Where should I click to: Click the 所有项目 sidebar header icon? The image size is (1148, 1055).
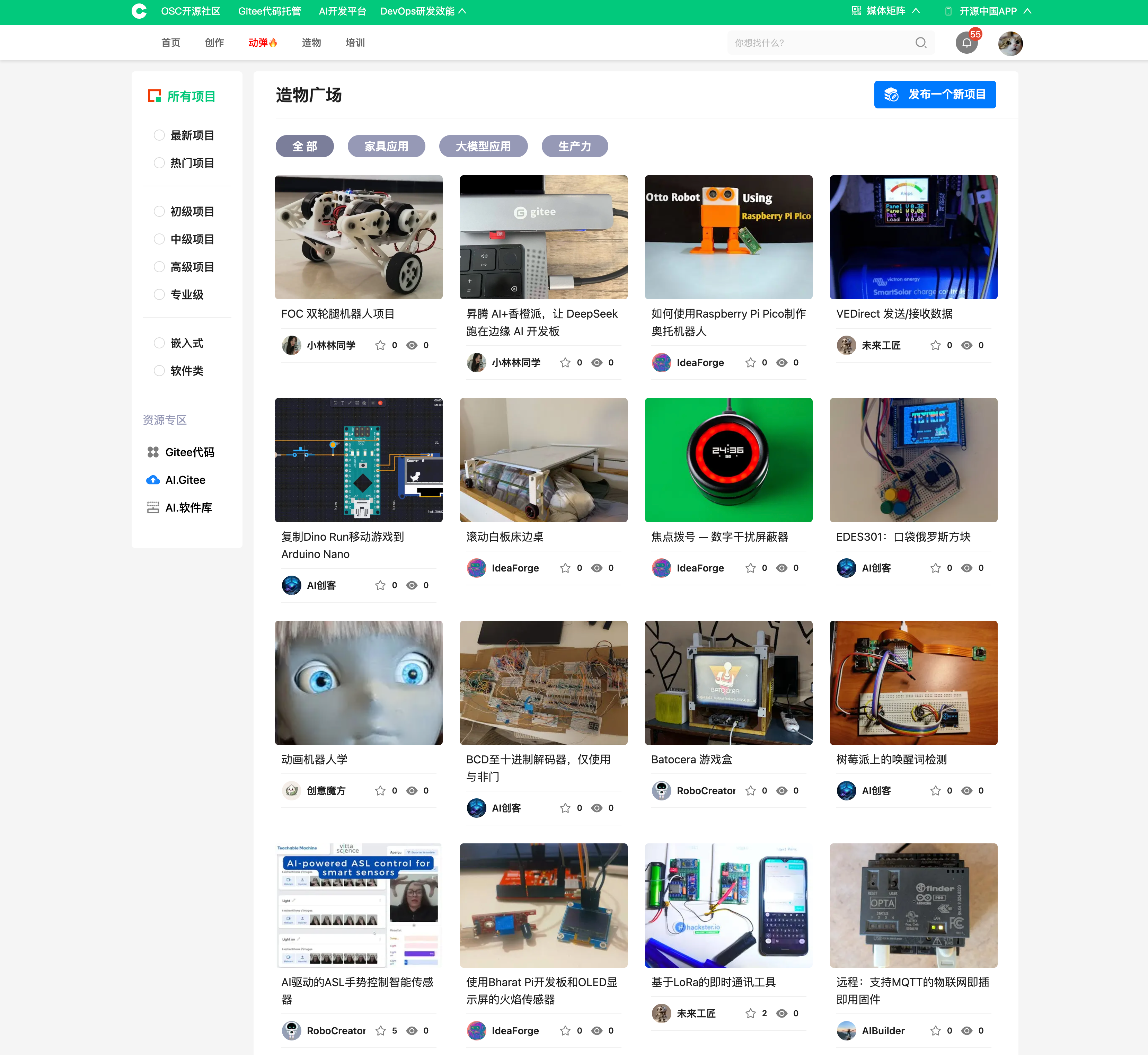tap(154, 96)
